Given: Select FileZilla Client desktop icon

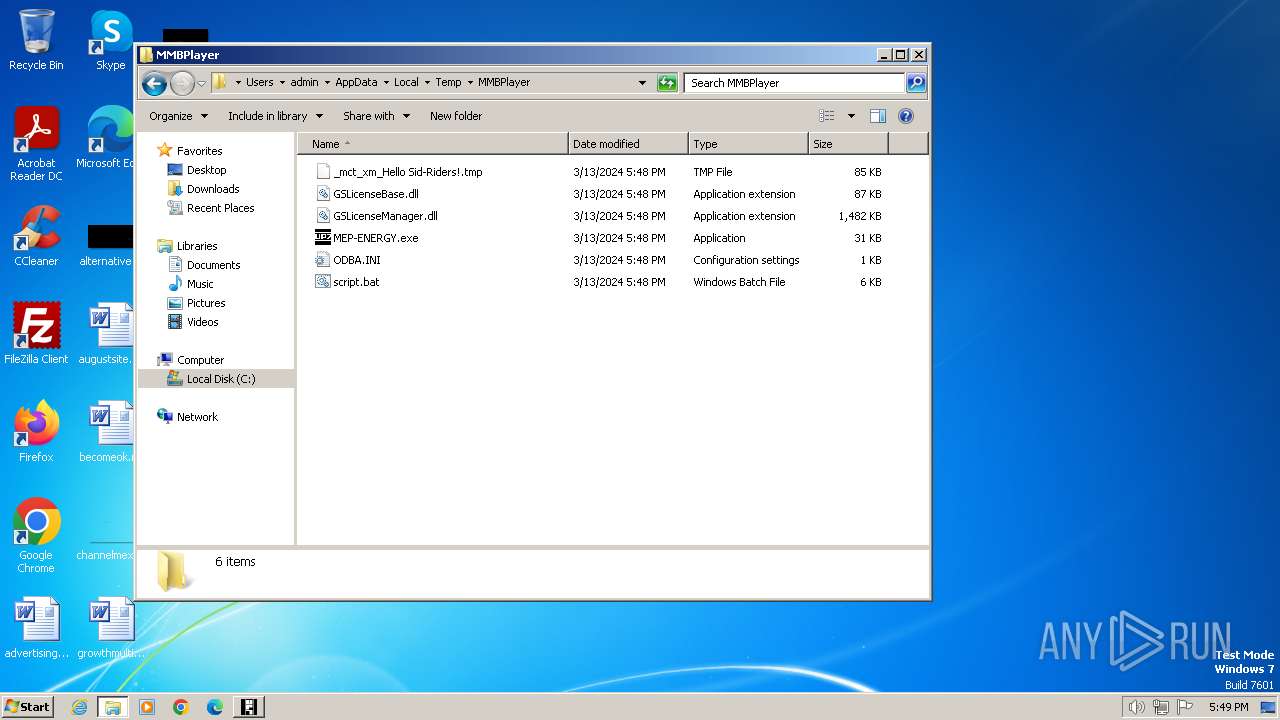Looking at the screenshot, I should coord(36,334).
